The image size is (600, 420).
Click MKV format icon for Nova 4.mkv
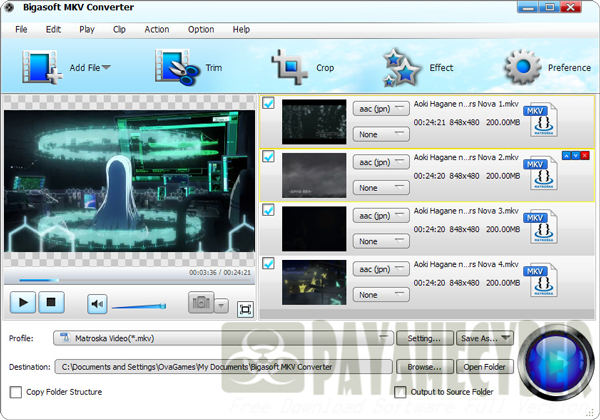[541, 280]
